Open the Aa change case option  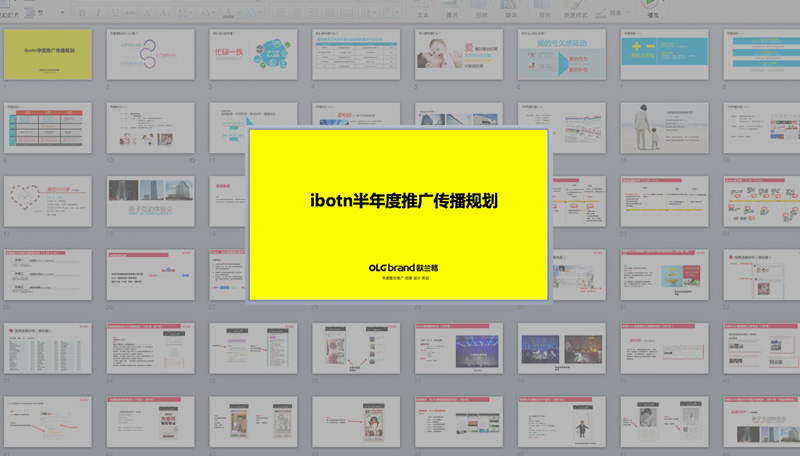tap(207, 13)
